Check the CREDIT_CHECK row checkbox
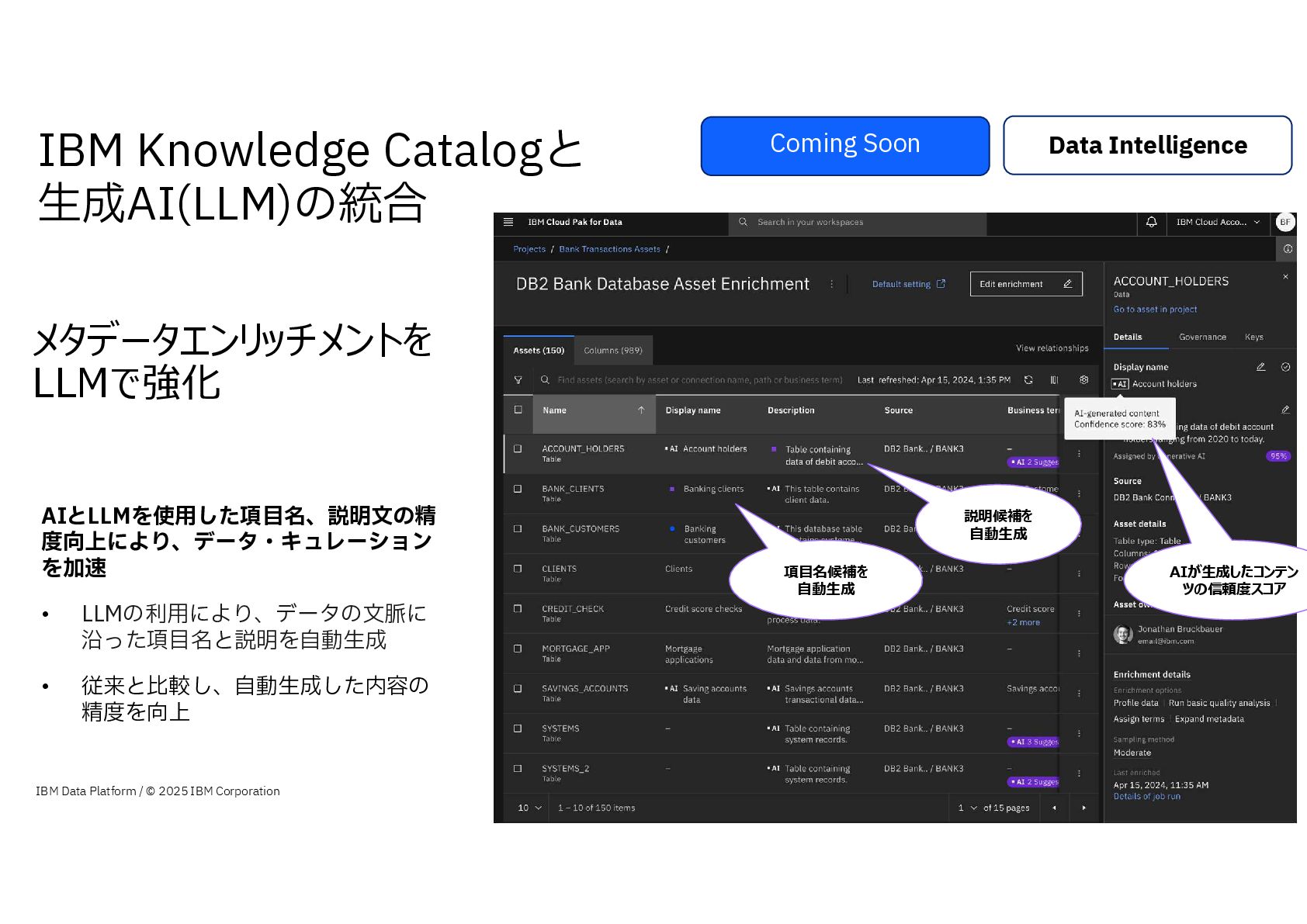1307x924 pixels. coord(518,609)
